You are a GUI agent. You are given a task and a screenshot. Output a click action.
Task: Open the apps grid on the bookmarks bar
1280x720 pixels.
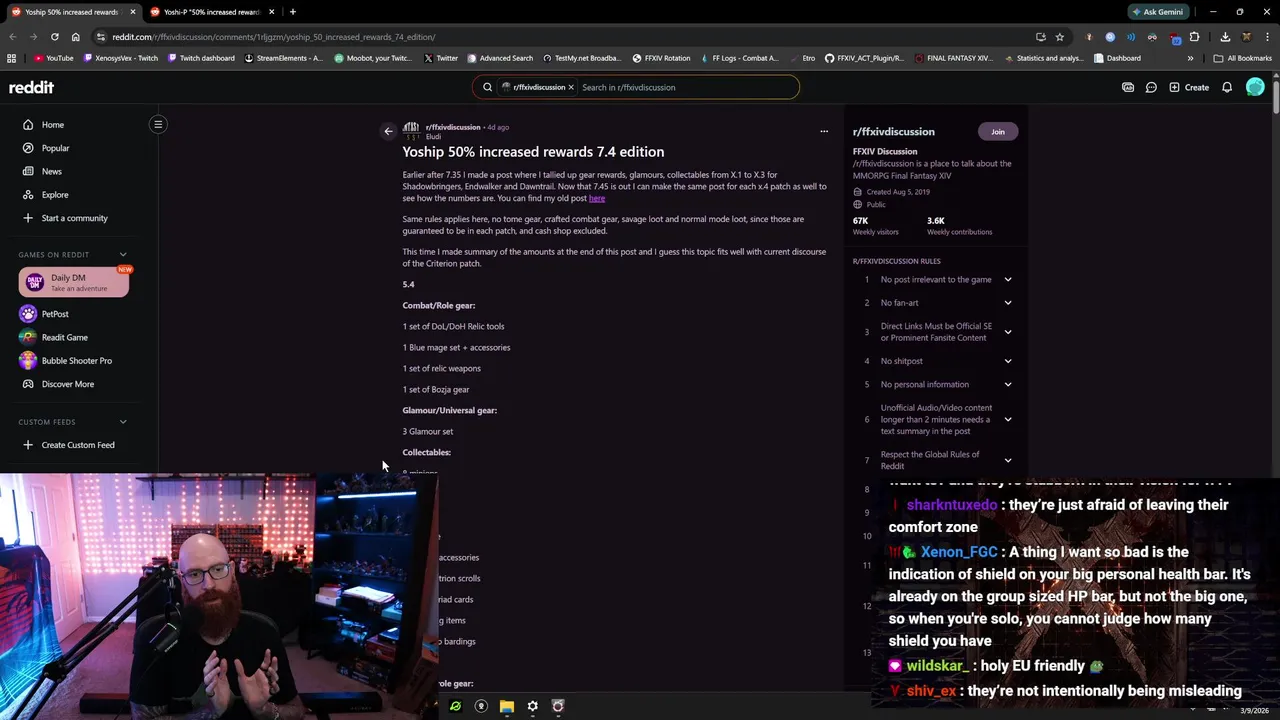pos(12,58)
